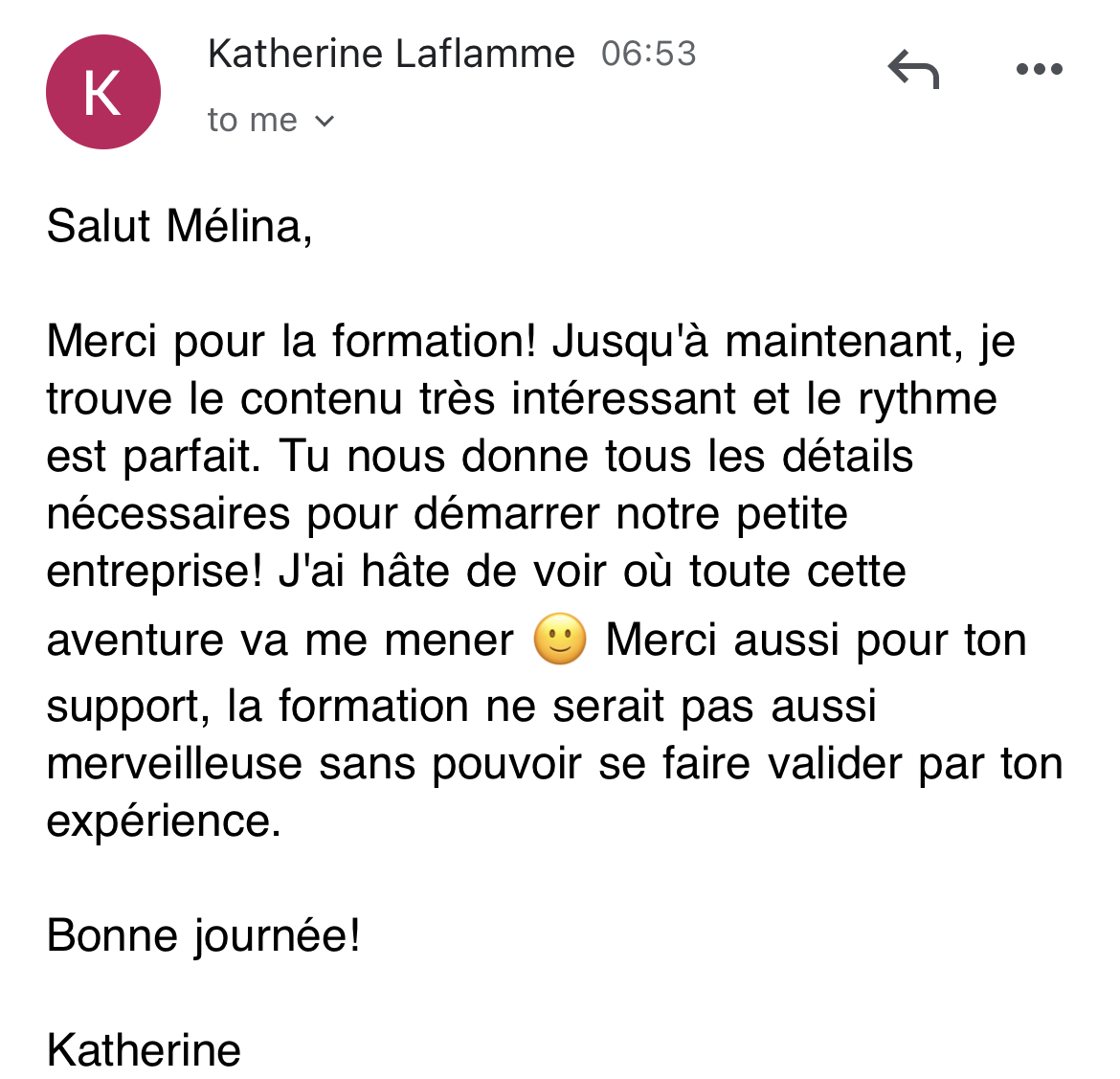Tap the reply arrow icon

pyautogui.click(x=913, y=69)
